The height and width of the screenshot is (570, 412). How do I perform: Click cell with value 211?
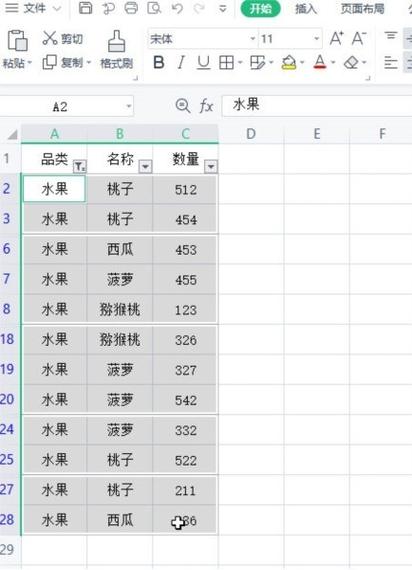coord(186,491)
